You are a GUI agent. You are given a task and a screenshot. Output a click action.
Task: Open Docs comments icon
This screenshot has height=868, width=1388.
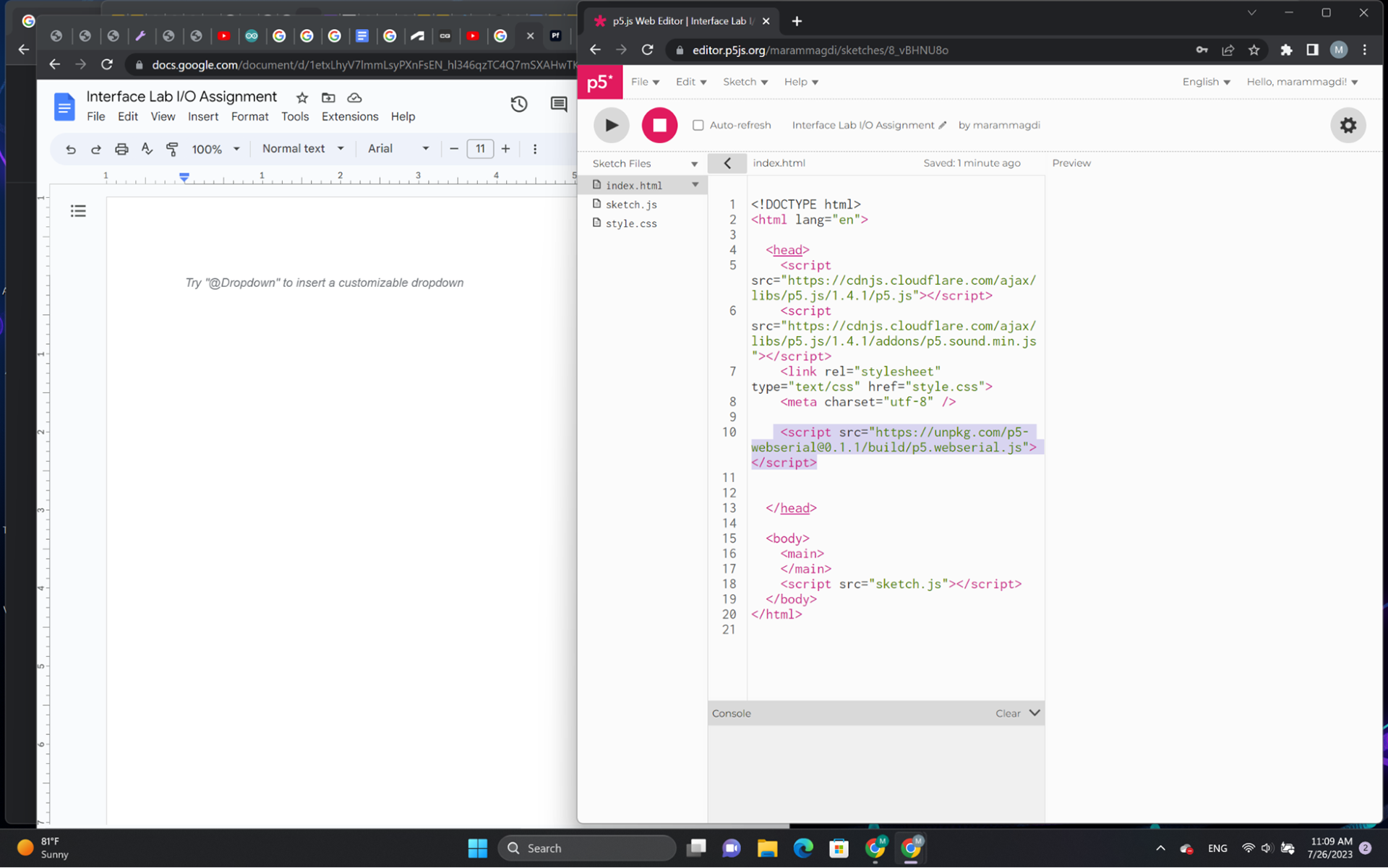coord(559,105)
